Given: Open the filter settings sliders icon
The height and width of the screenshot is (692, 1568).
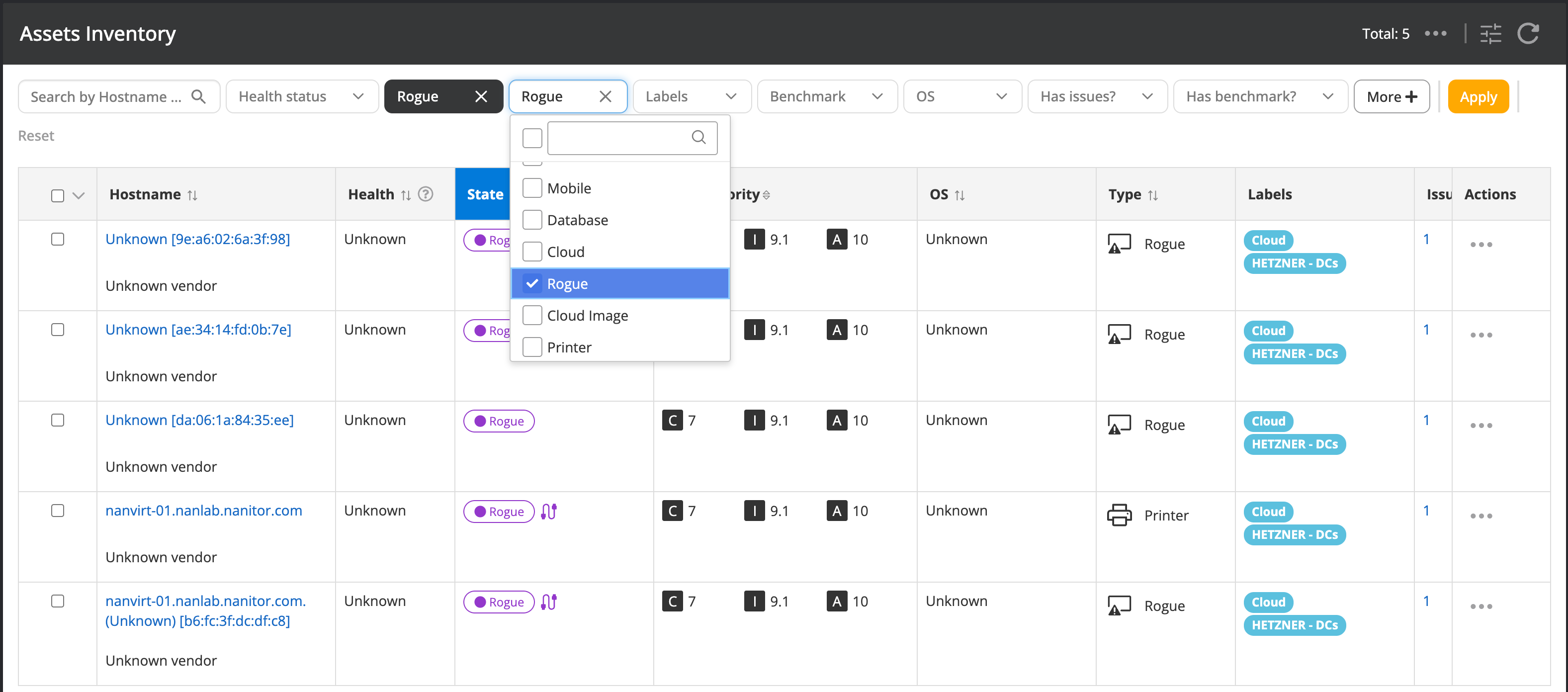Looking at the screenshot, I should pos(1491,33).
